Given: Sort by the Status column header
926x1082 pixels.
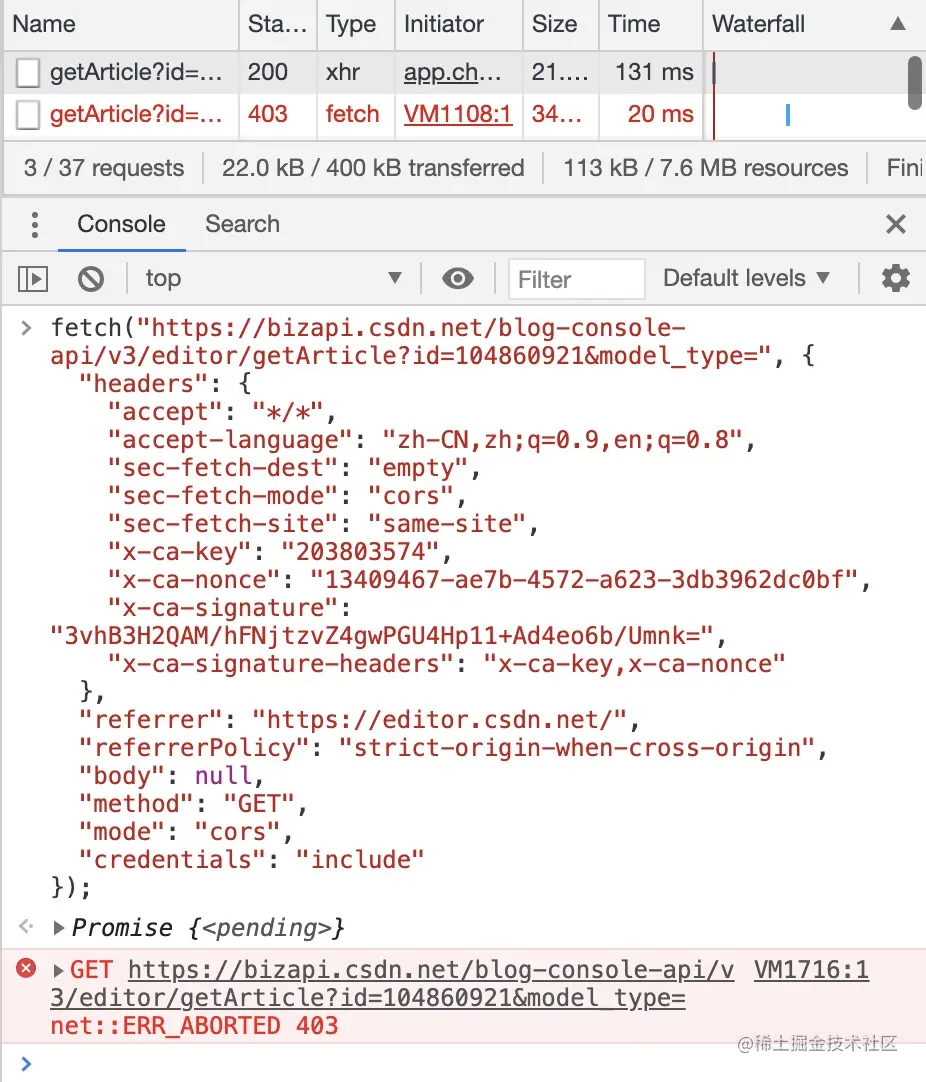Looking at the screenshot, I should pos(277,24).
